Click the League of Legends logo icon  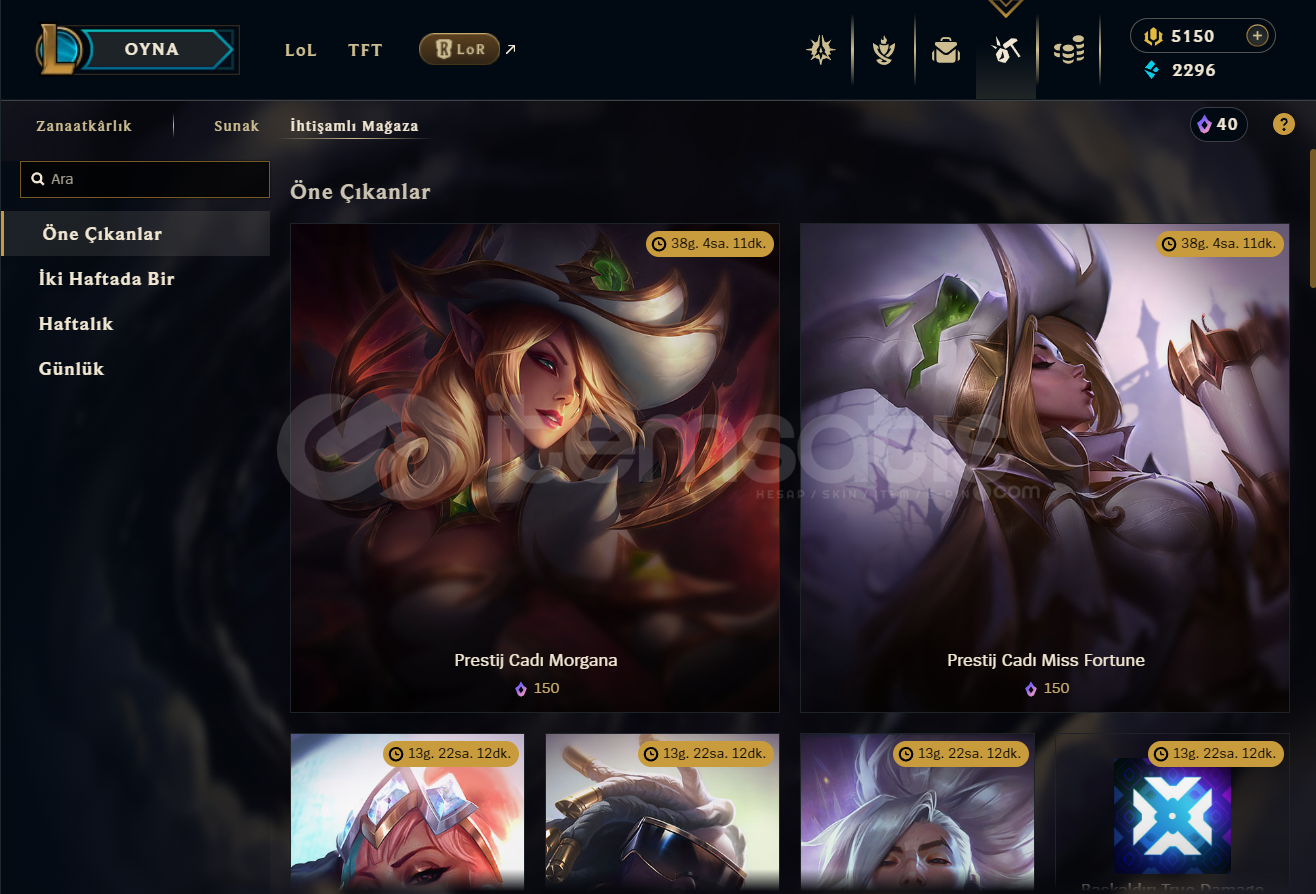[59, 49]
